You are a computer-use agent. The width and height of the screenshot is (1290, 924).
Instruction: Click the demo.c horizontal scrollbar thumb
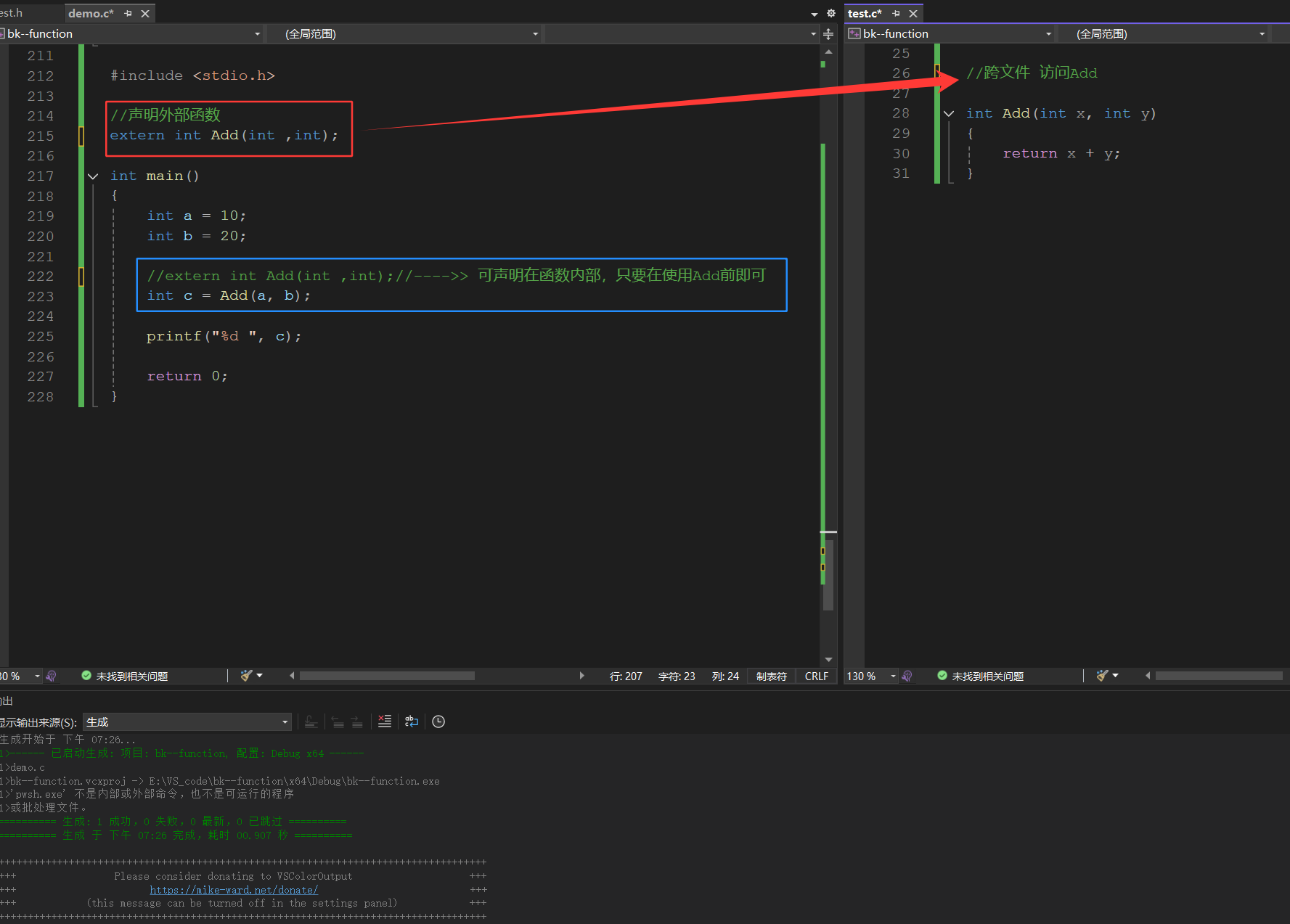click(387, 676)
